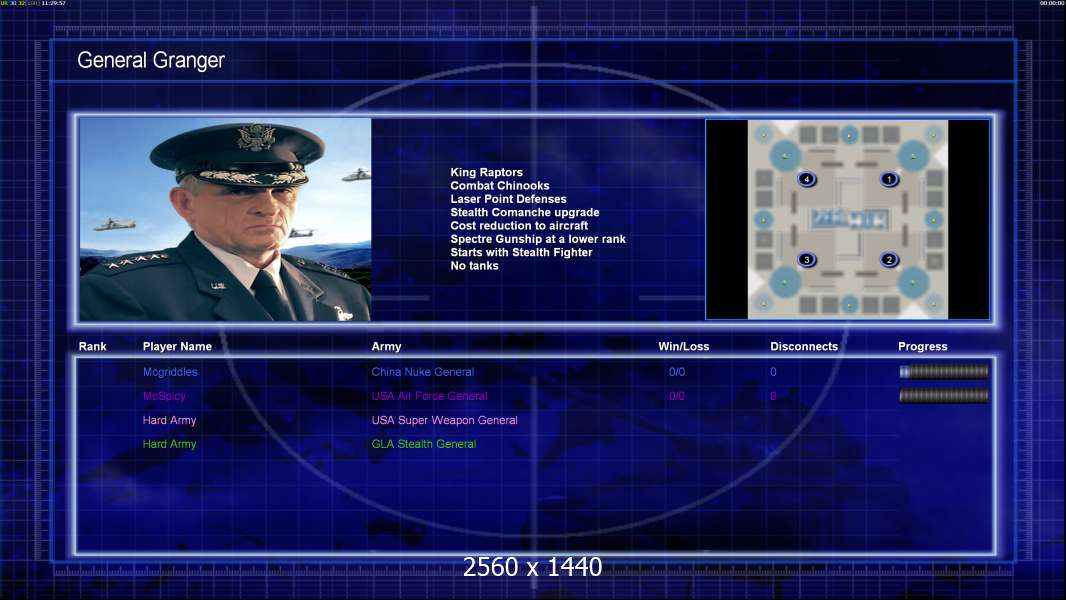The image size is (1066, 600).
Task: Click the map preview thumbnail
Action: pos(848,219)
